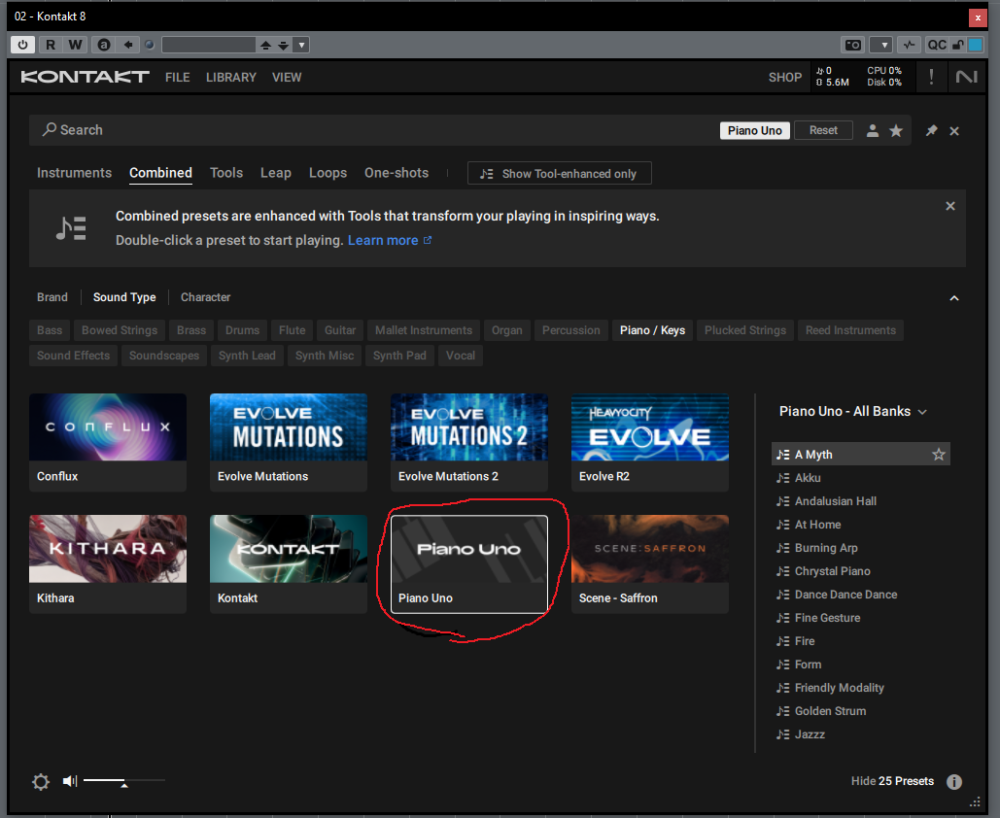Click the plugin header preset name field
This screenshot has width=1000, height=818.
[209, 45]
